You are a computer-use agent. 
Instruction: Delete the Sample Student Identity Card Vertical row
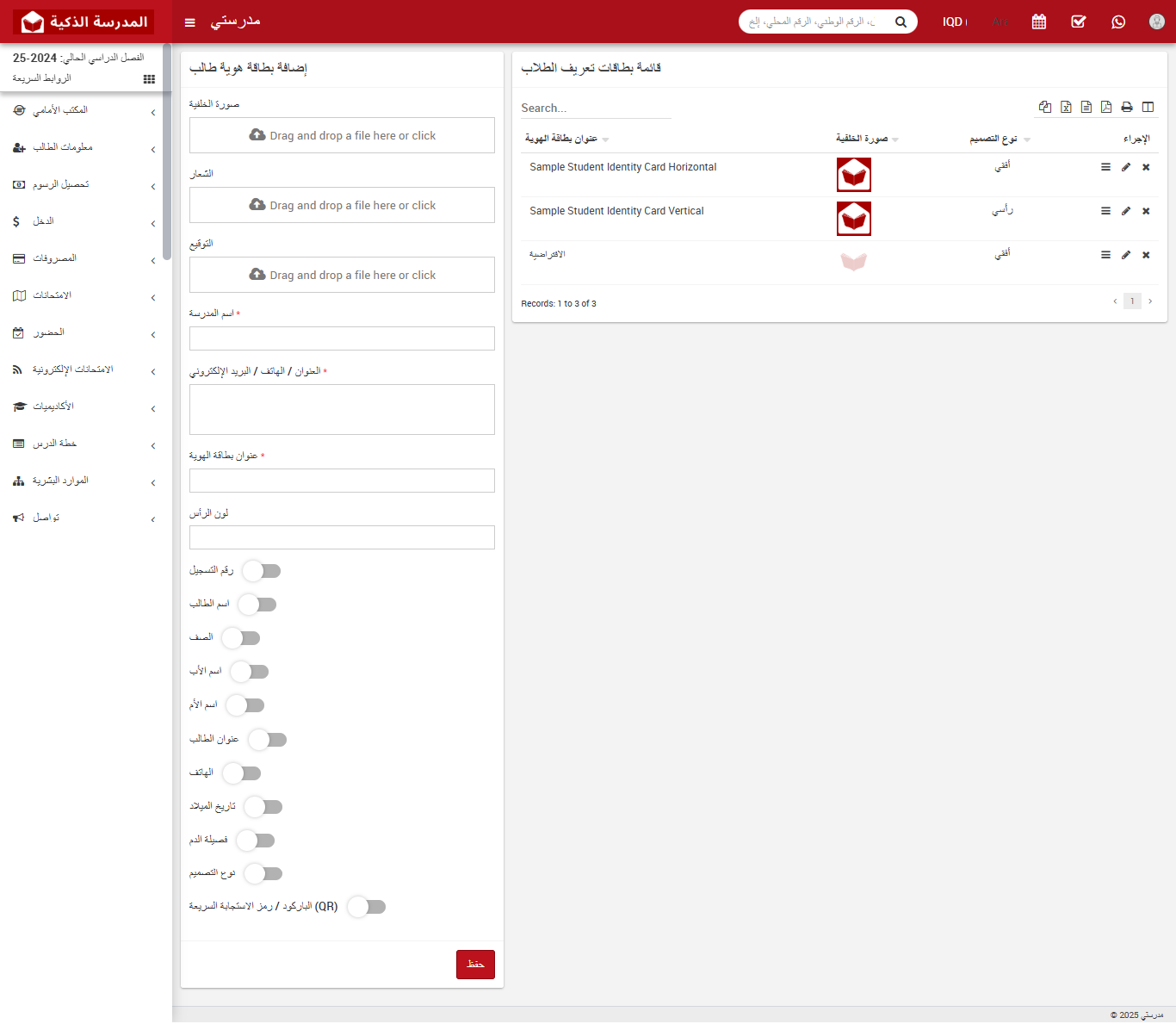[1146, 211]
